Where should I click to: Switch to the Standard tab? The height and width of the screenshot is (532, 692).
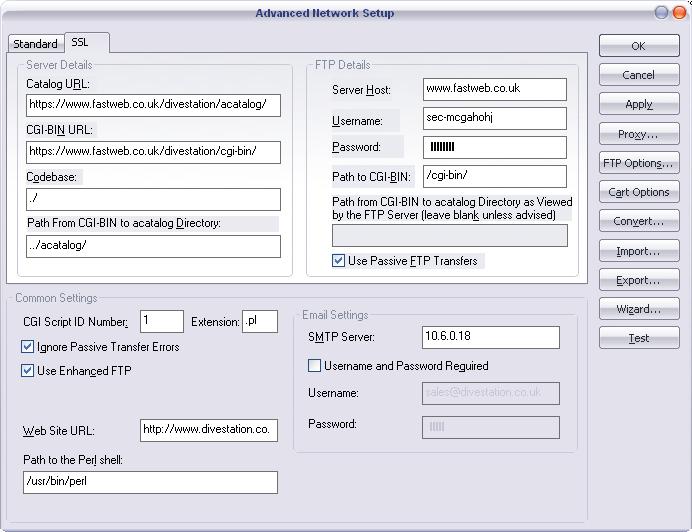coord(35,44)
